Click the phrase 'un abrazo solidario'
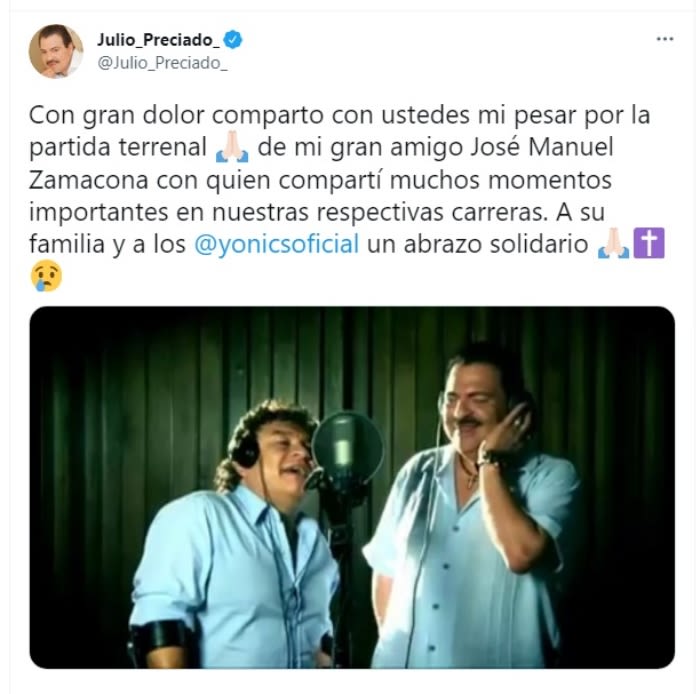Viewport: 700px width, 694px height. pyautogui.click(x=477, y=244)
